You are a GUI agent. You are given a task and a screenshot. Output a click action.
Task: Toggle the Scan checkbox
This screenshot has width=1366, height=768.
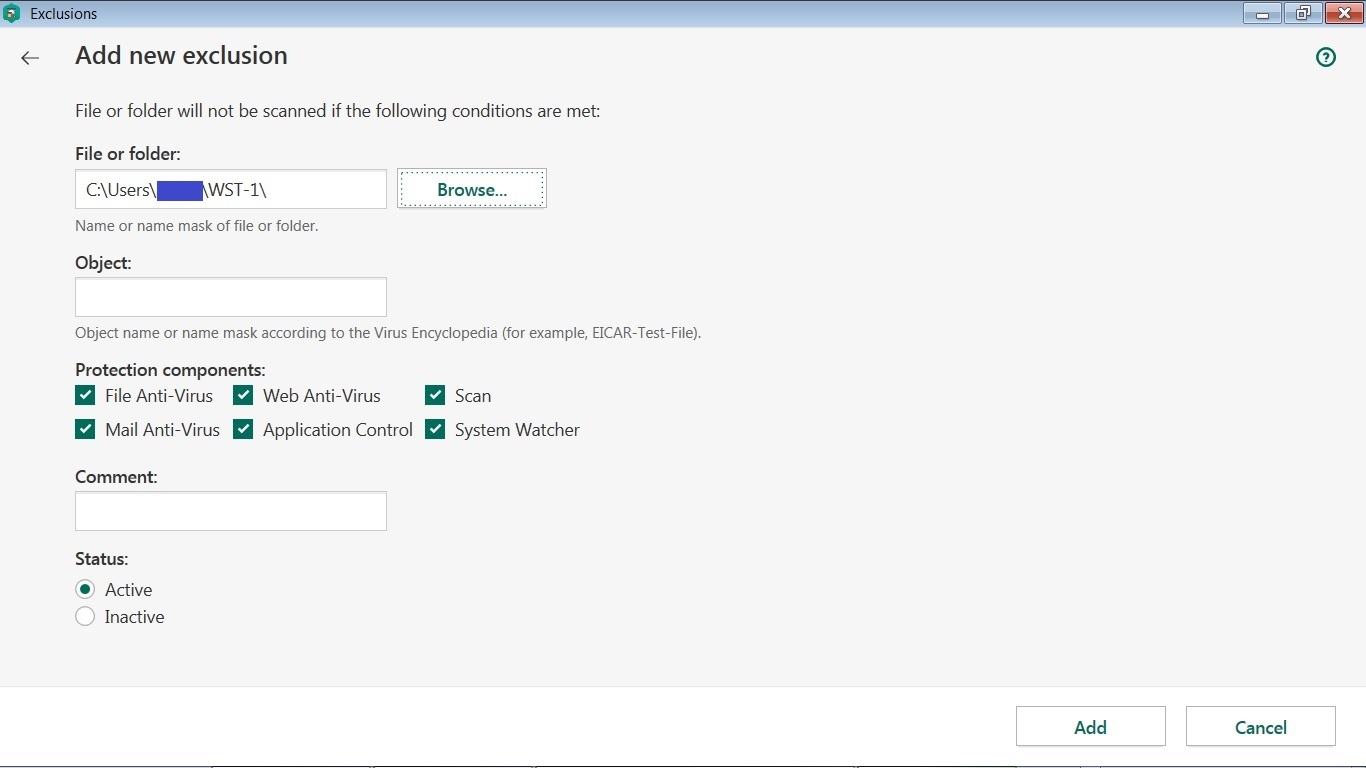click(x=435, y=395)
